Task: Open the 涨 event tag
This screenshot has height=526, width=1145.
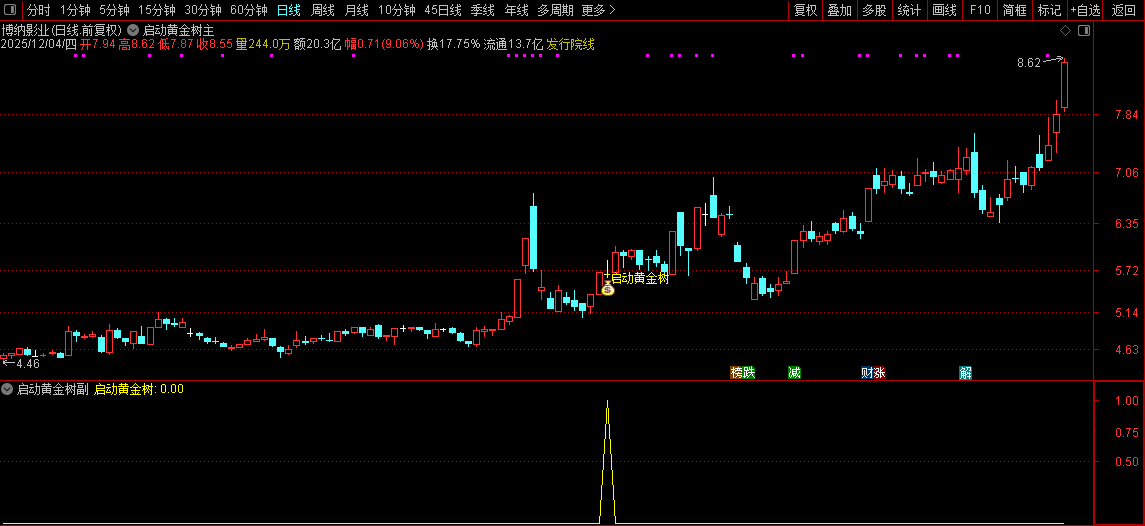Action: (879, 373)
